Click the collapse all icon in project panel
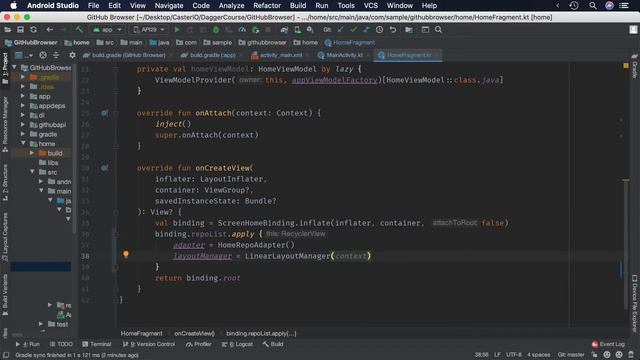This screenshot has width=640, height=360. click(x=56, y=55)
